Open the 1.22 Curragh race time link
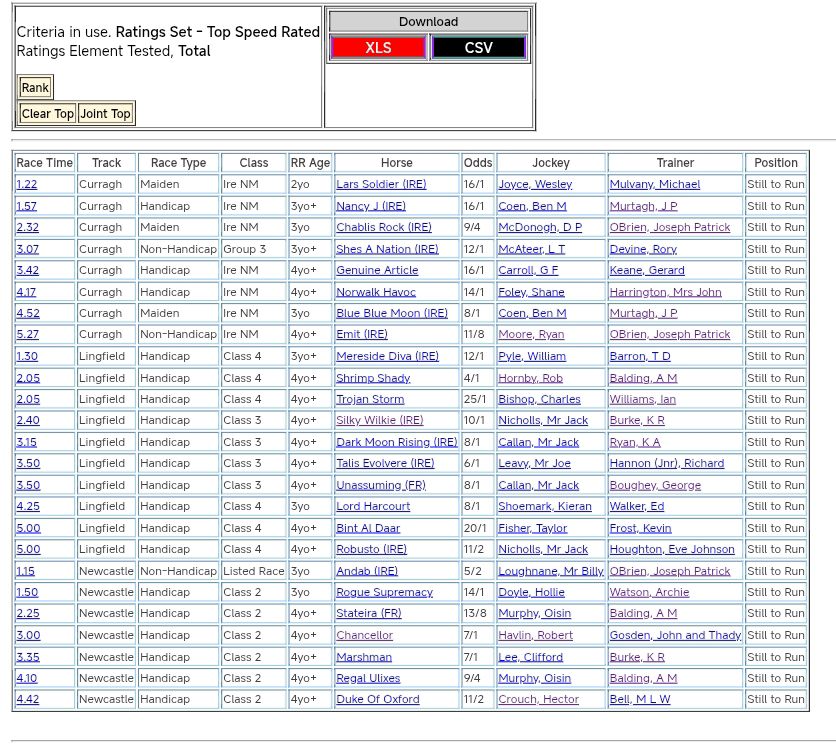This screenshot has width=836, height=748. [27, 185]
